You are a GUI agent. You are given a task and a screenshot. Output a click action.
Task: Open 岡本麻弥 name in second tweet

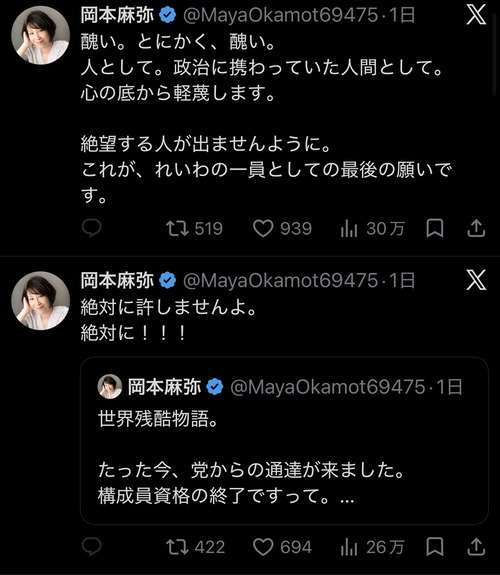click(x=117, y=281)
